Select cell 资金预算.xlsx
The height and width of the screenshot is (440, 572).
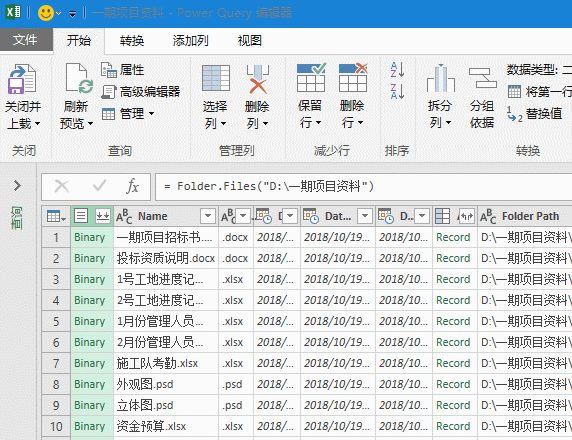166,426
